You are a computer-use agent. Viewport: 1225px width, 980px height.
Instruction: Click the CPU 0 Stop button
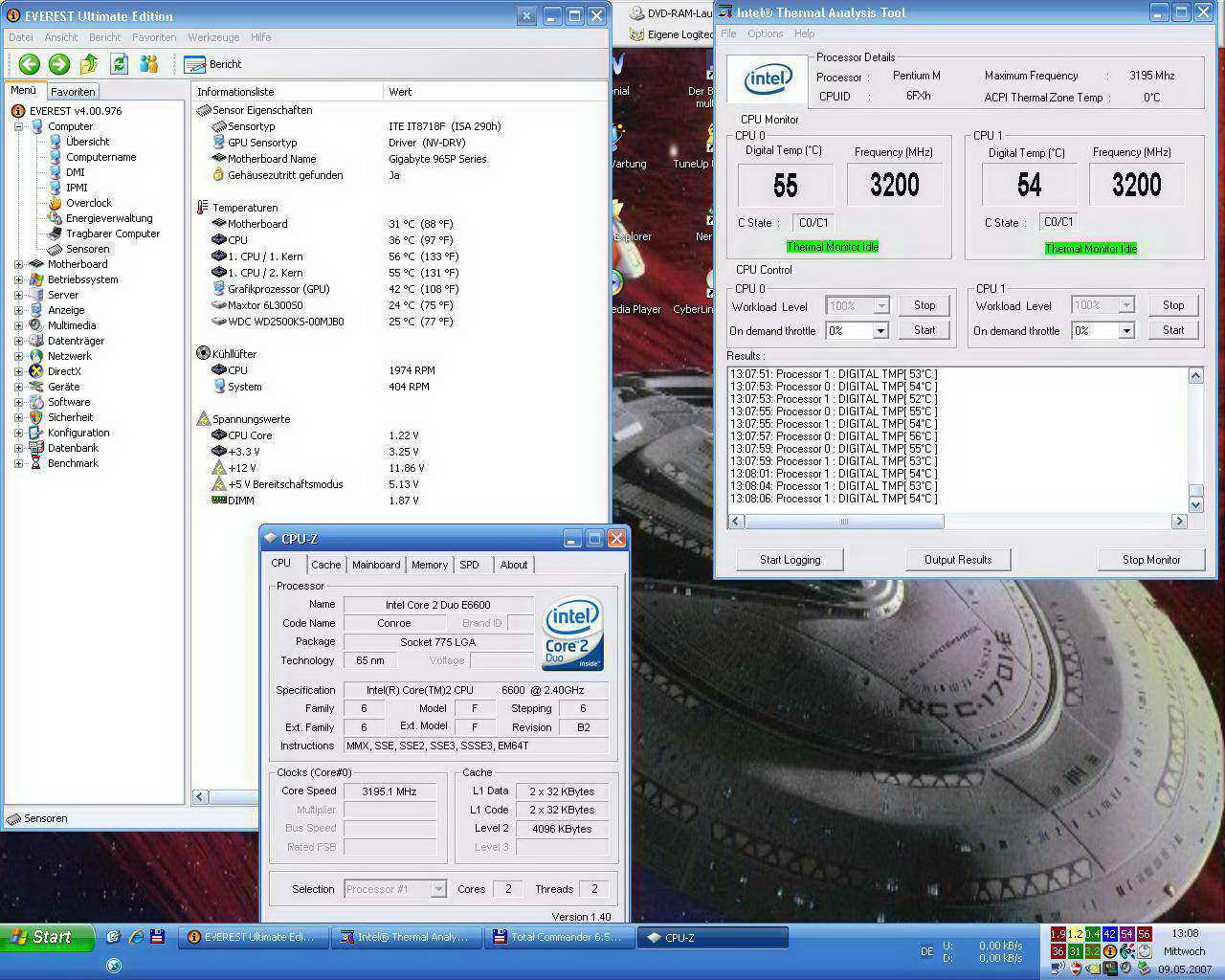pyautogui.click(x=924, y=305)
